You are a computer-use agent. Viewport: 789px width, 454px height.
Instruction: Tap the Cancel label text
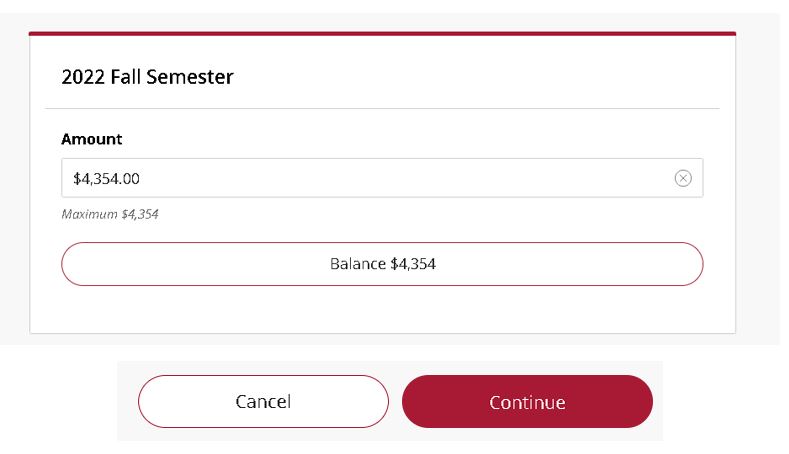click(263, 402)
